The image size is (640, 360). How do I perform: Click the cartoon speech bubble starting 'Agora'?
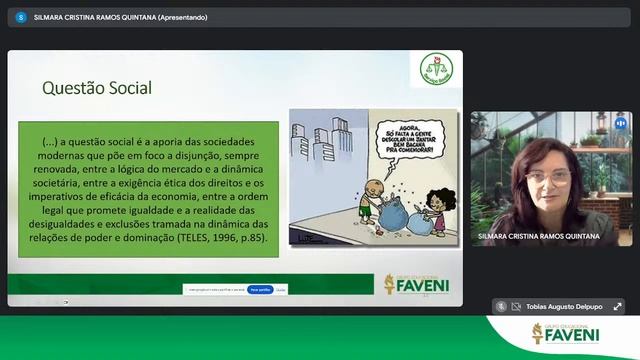click(x=410, y=140)
